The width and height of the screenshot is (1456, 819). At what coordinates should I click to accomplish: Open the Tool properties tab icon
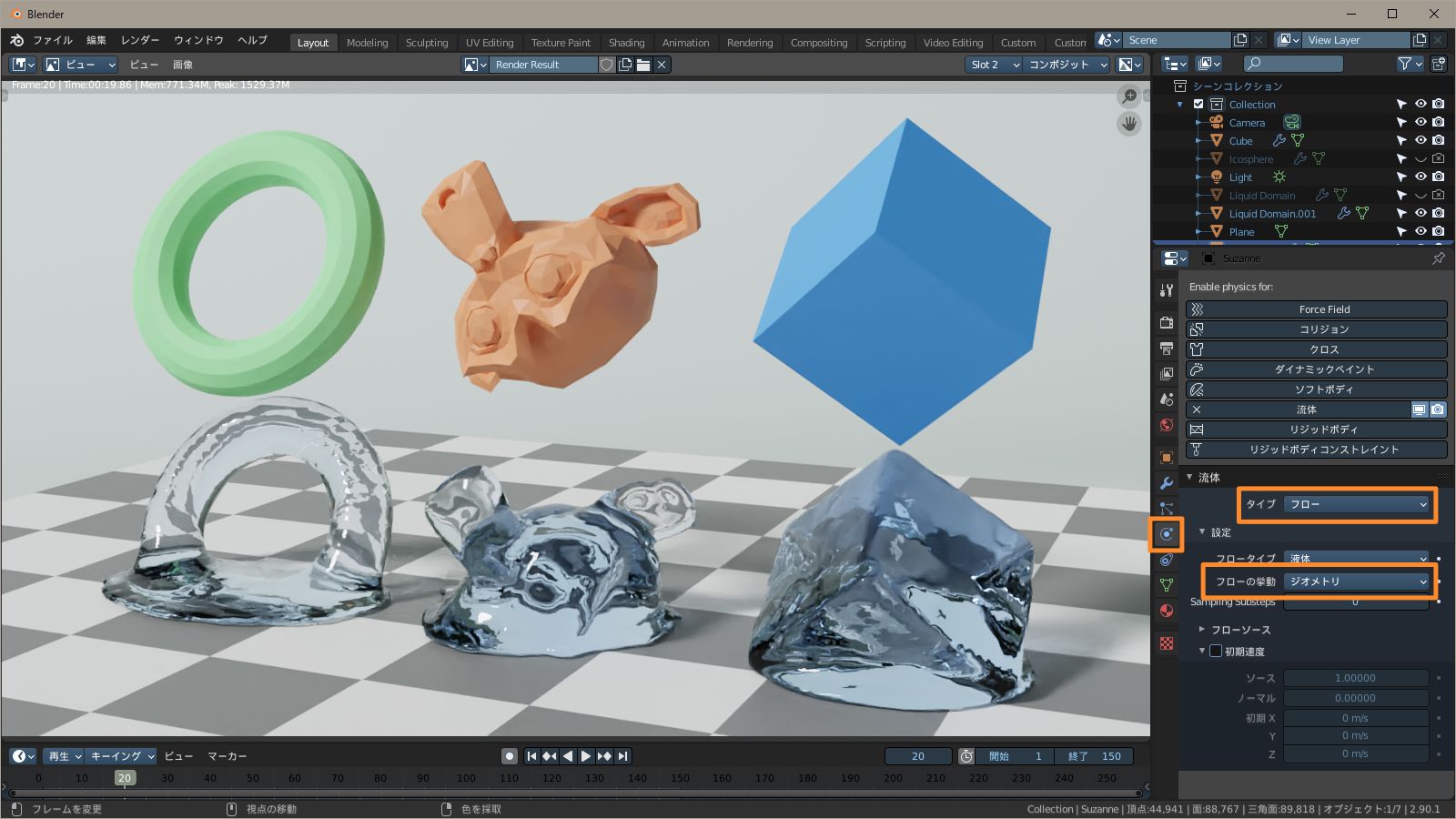(1167, 290)
